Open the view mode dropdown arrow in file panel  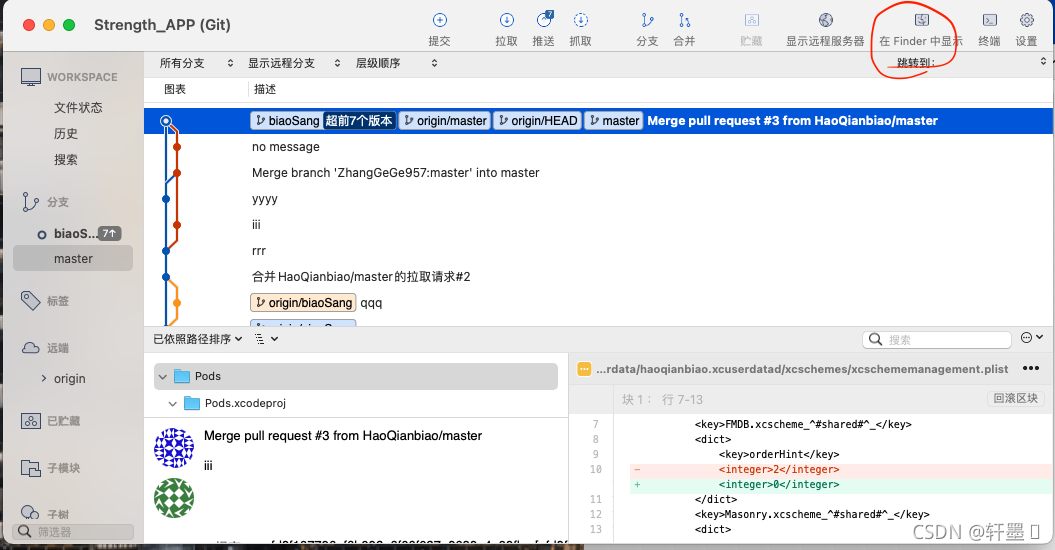(275, 339)
